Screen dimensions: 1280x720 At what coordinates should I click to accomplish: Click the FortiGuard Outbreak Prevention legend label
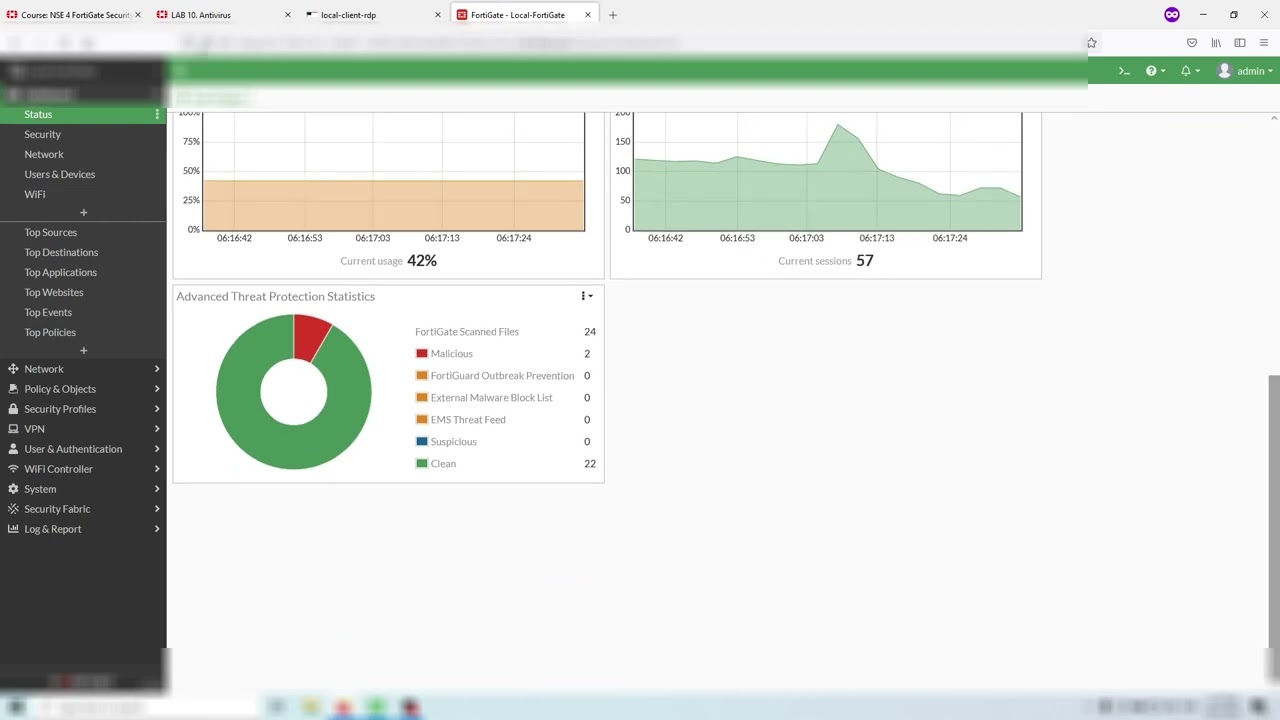502,376
